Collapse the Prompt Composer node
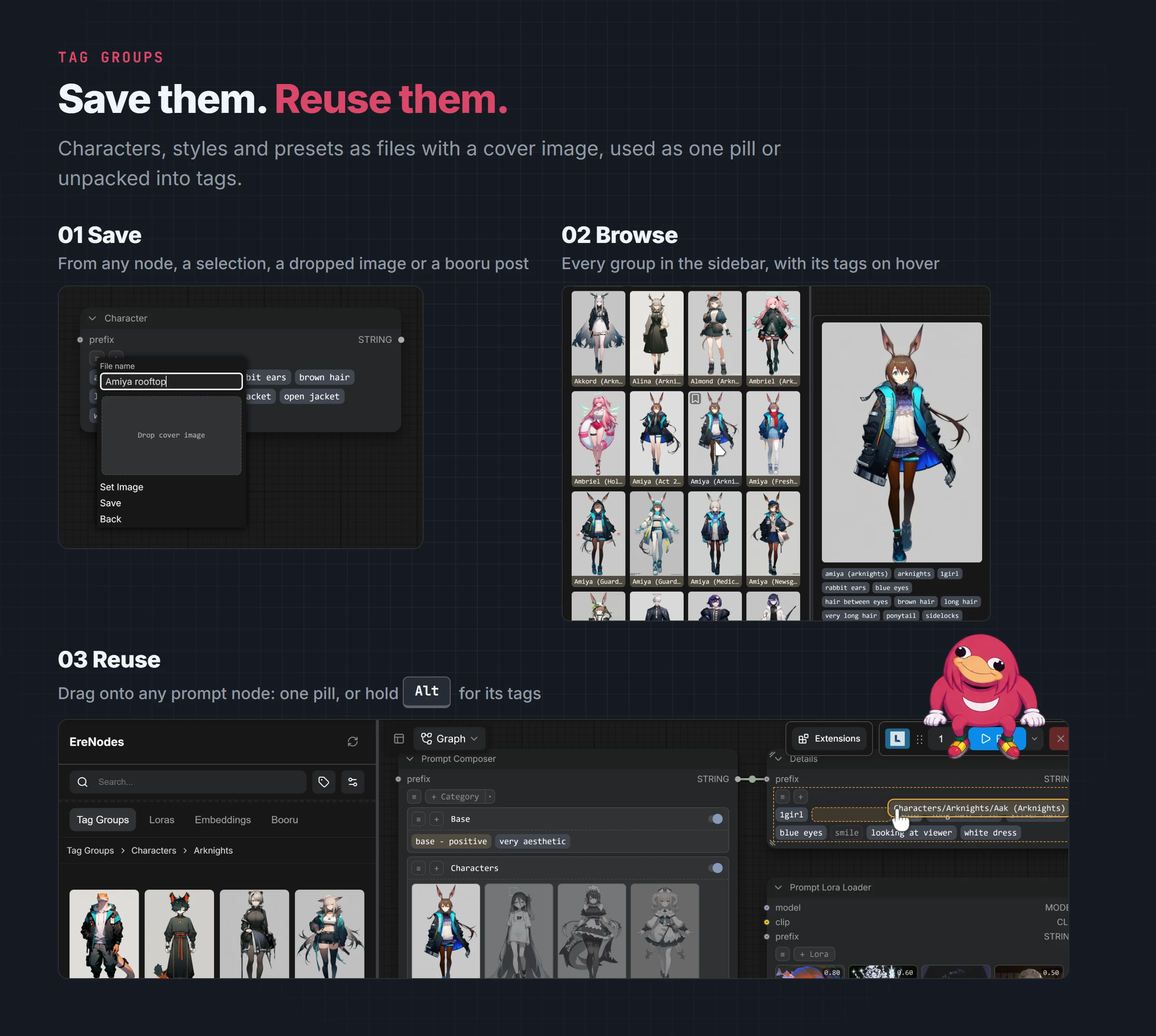 tap(410, 759)
